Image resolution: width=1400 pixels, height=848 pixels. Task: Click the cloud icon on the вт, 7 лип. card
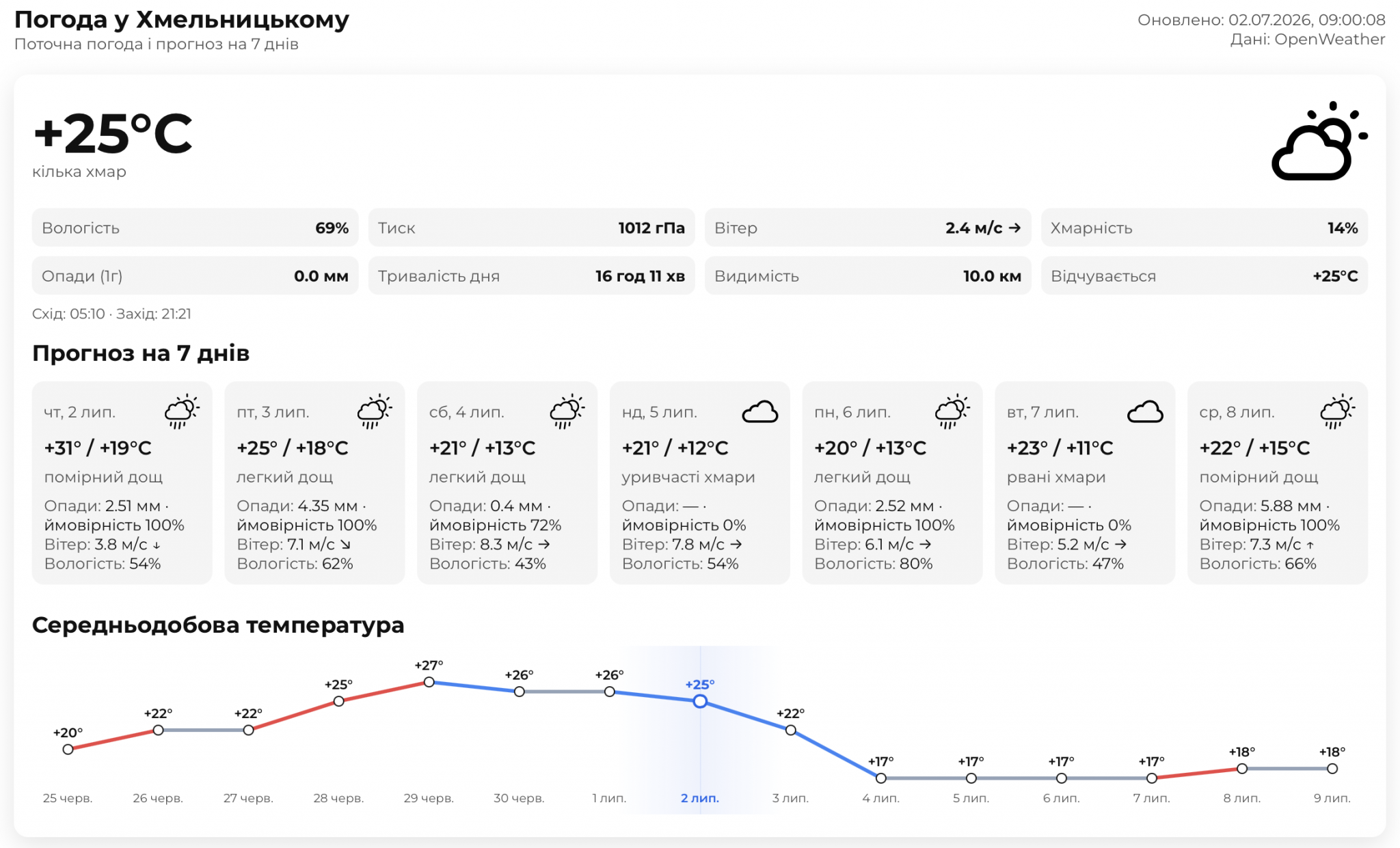(x=1145, y=412)
